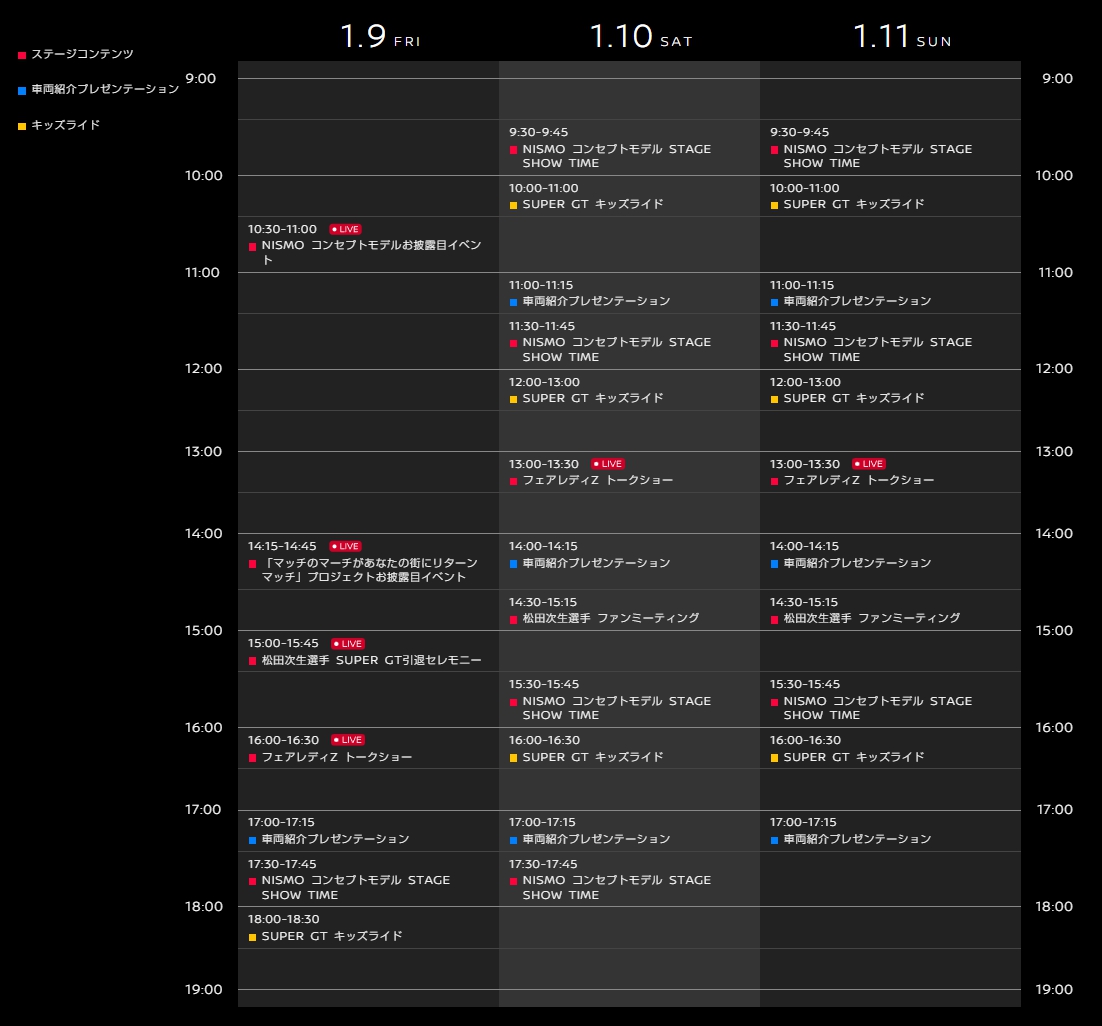Screen dimensions: 1102x1026
Task: Click the LIVE badge on Saturday's 13:00-13:30 event
Action: 607,464
